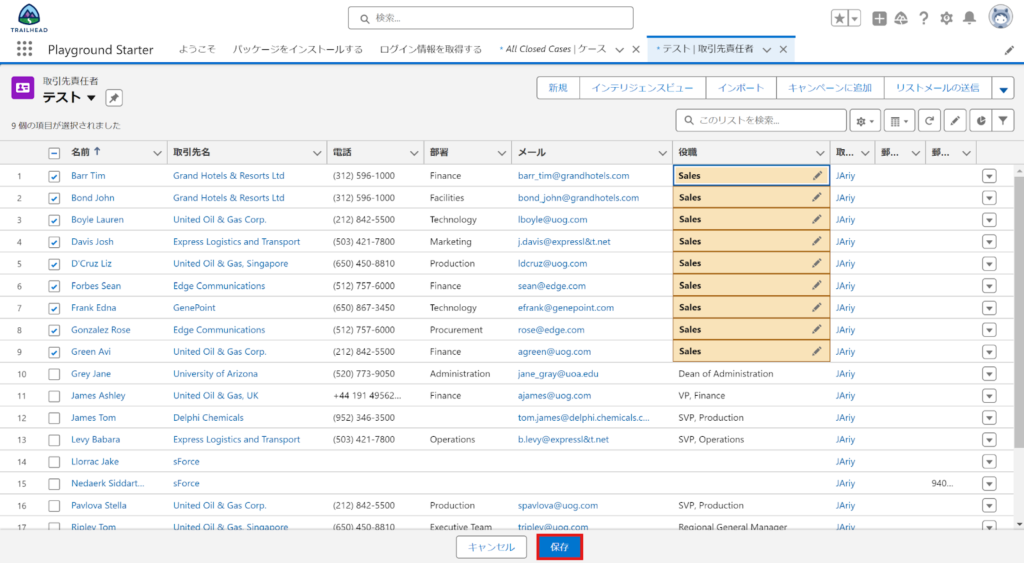Image resolution: width=1024 pixels, height=563 pixels.
Task: Click the notifications bell icon
Action: (969, 18)
